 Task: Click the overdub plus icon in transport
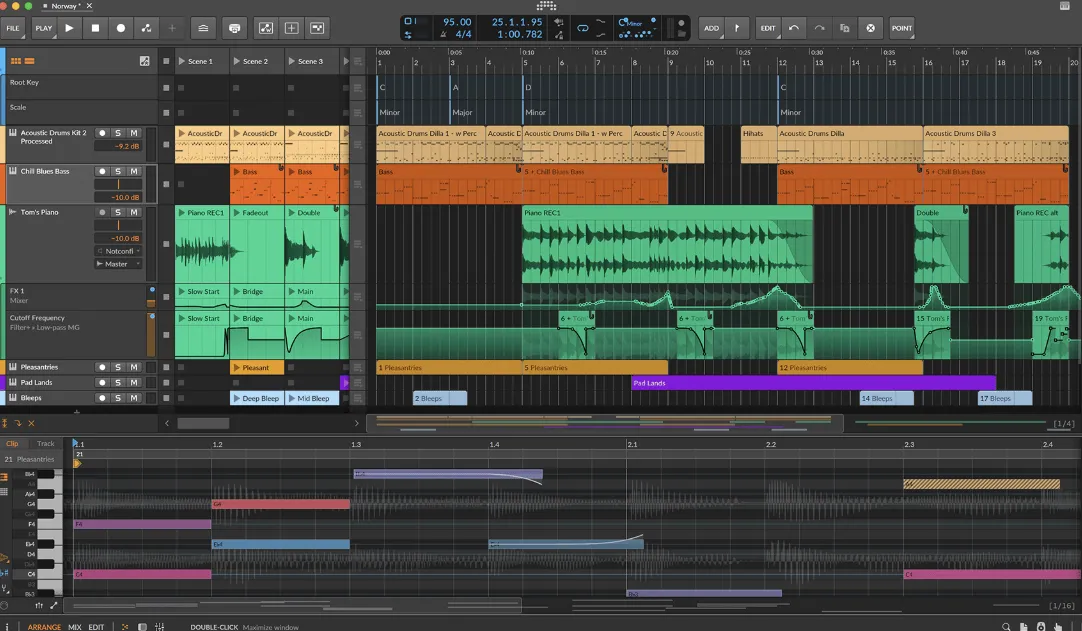[172, 28]
